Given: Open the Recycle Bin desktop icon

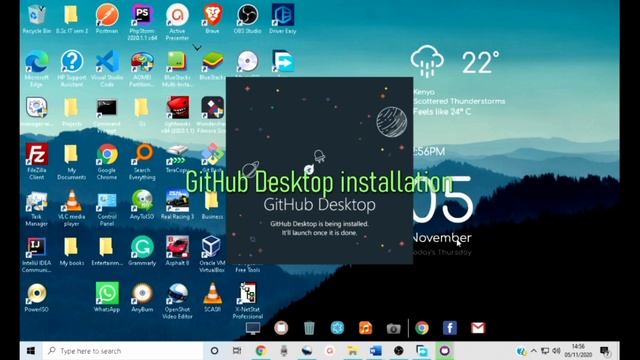Looking at the screenshot, I should pos(37,18).
